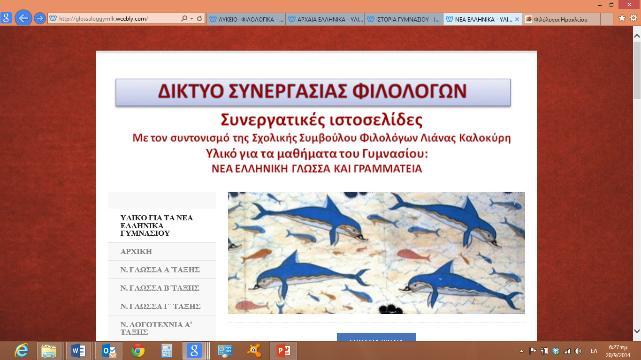Click the Συνεργατικές ιστοσελίδες heading
The height and width of the screenshot is (360, 641).
(x=321, y=120)
